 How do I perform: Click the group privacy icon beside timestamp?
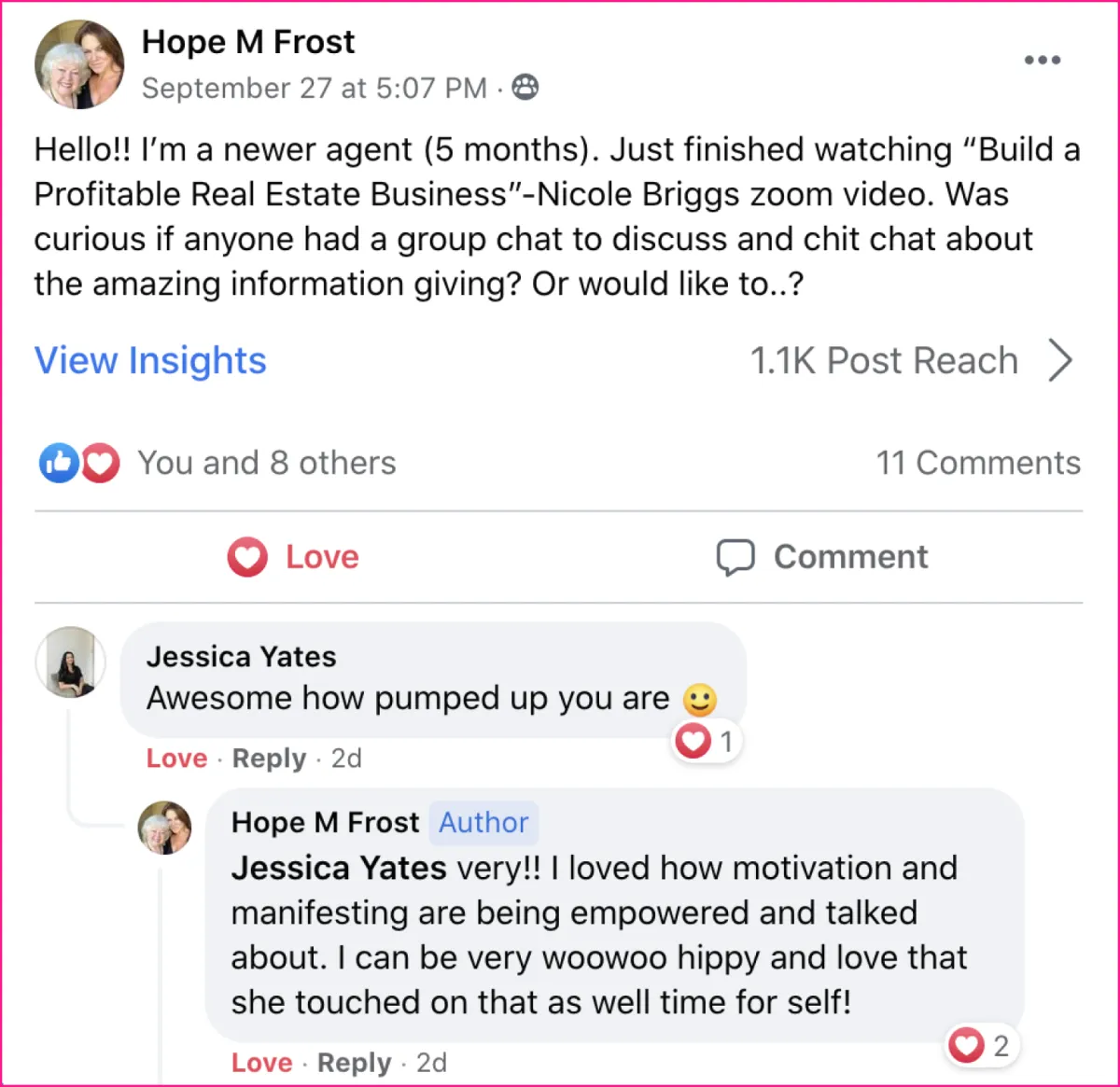click(x=525, y=87)
